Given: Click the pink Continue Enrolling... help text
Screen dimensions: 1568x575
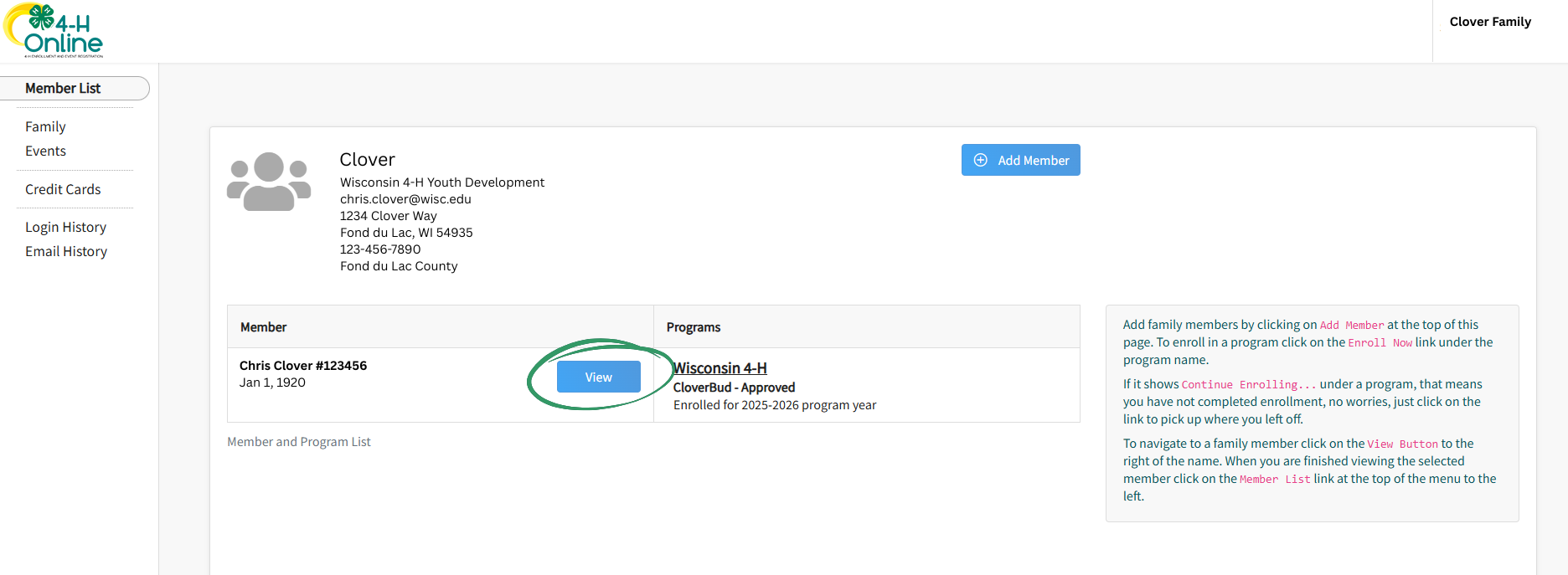Looking at the screenshot, I should click(1248, 385).
